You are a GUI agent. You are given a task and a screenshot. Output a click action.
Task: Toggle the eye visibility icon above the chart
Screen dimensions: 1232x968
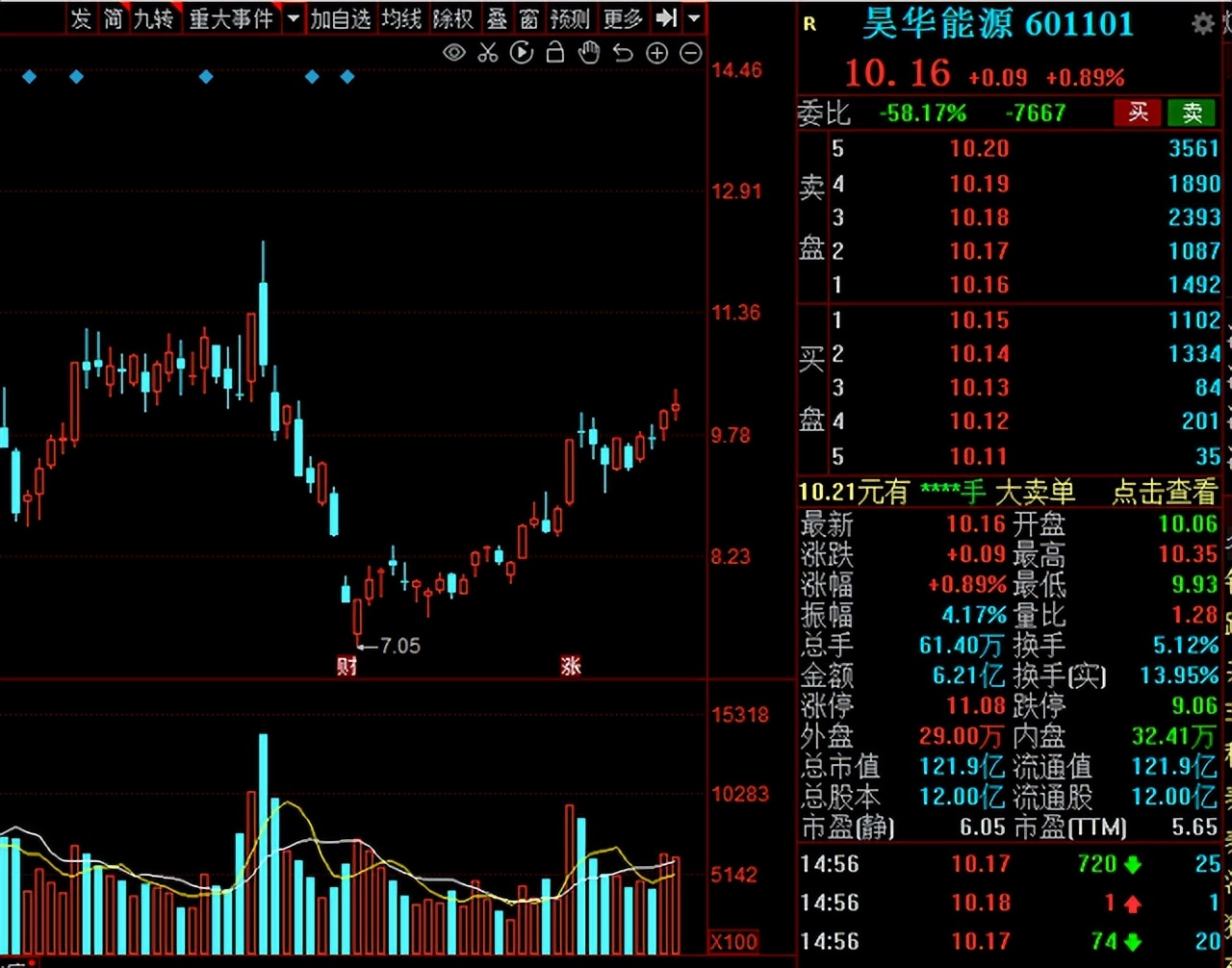(x=454, y=53)
